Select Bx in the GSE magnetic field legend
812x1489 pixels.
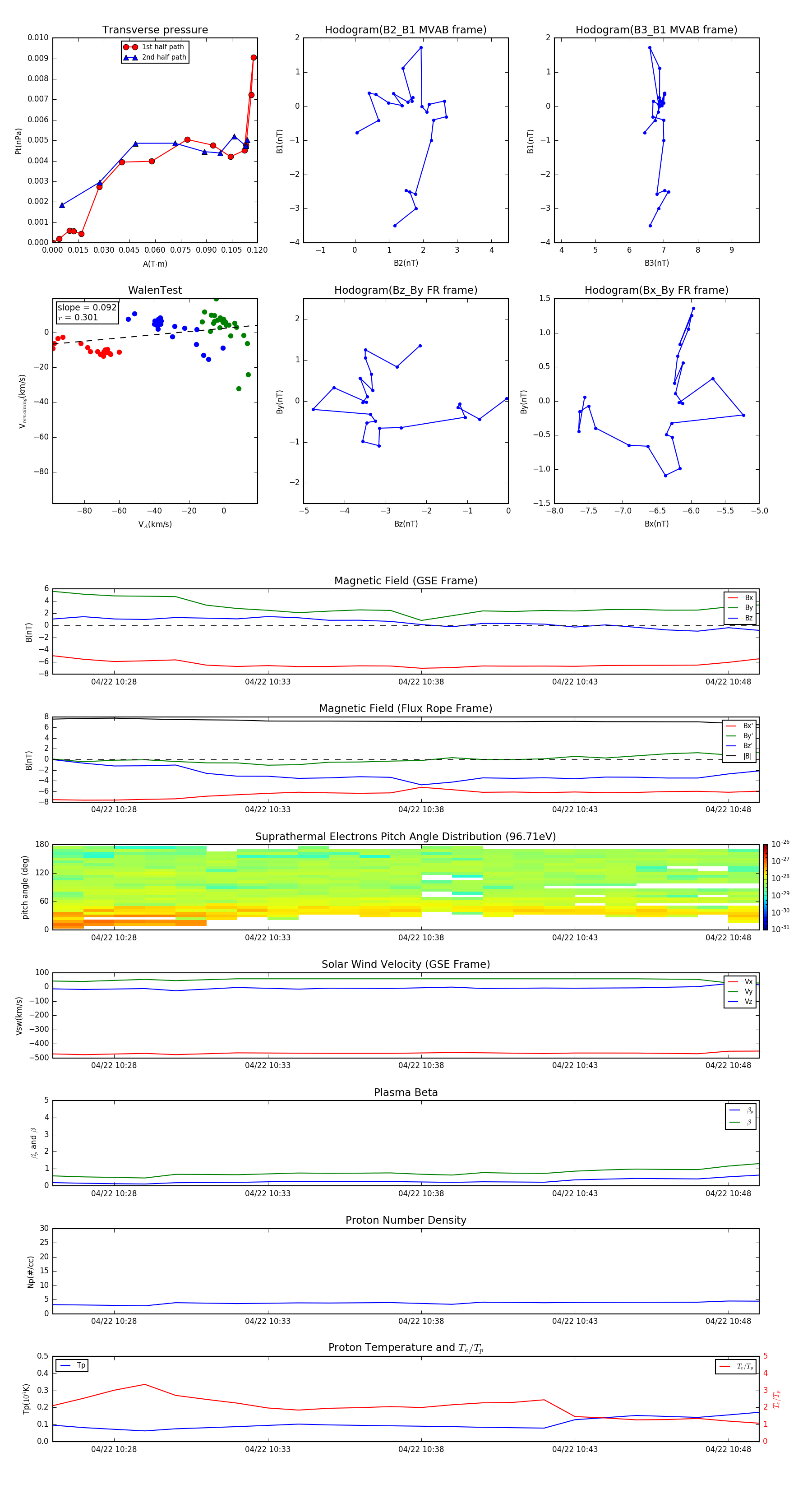(x=740, y=598)
